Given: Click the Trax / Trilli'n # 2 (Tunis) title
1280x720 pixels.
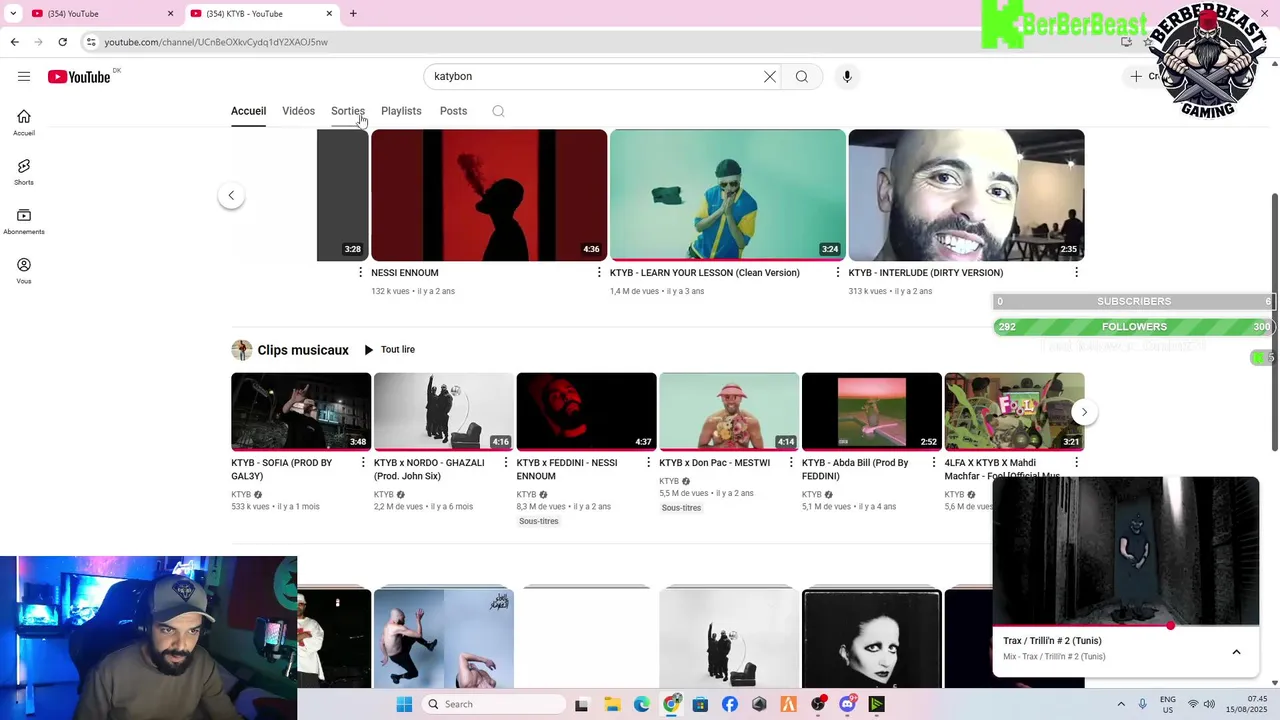Looking at the screenshot, I should click(1052, 641).
